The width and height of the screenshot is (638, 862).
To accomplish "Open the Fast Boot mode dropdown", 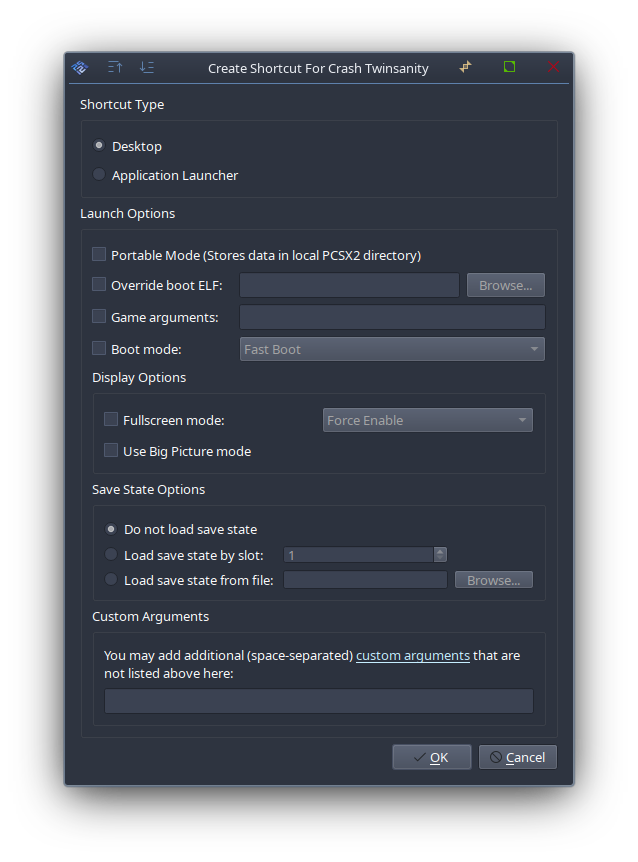I will pos(393,349).
